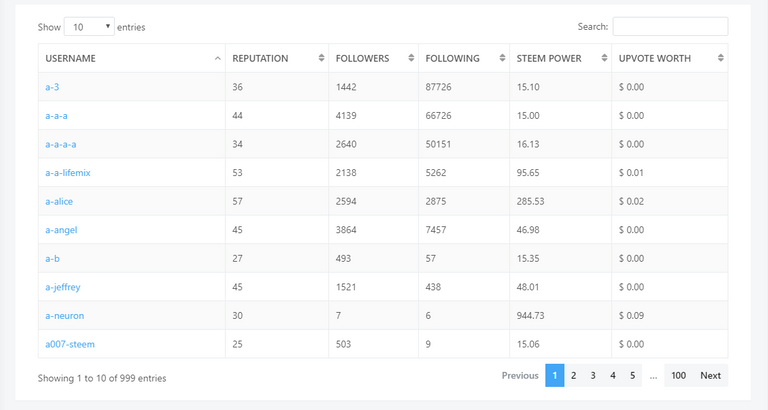The image size is (768, 410).
Task: Open the a-3 user profile link
Action: point(52,87)
